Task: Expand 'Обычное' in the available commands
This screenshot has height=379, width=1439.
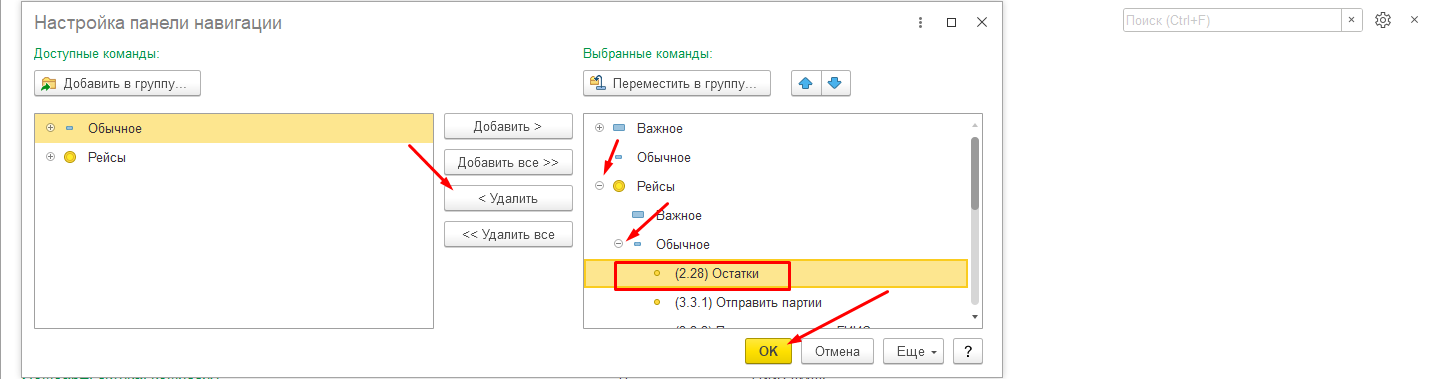Action: 50,128
